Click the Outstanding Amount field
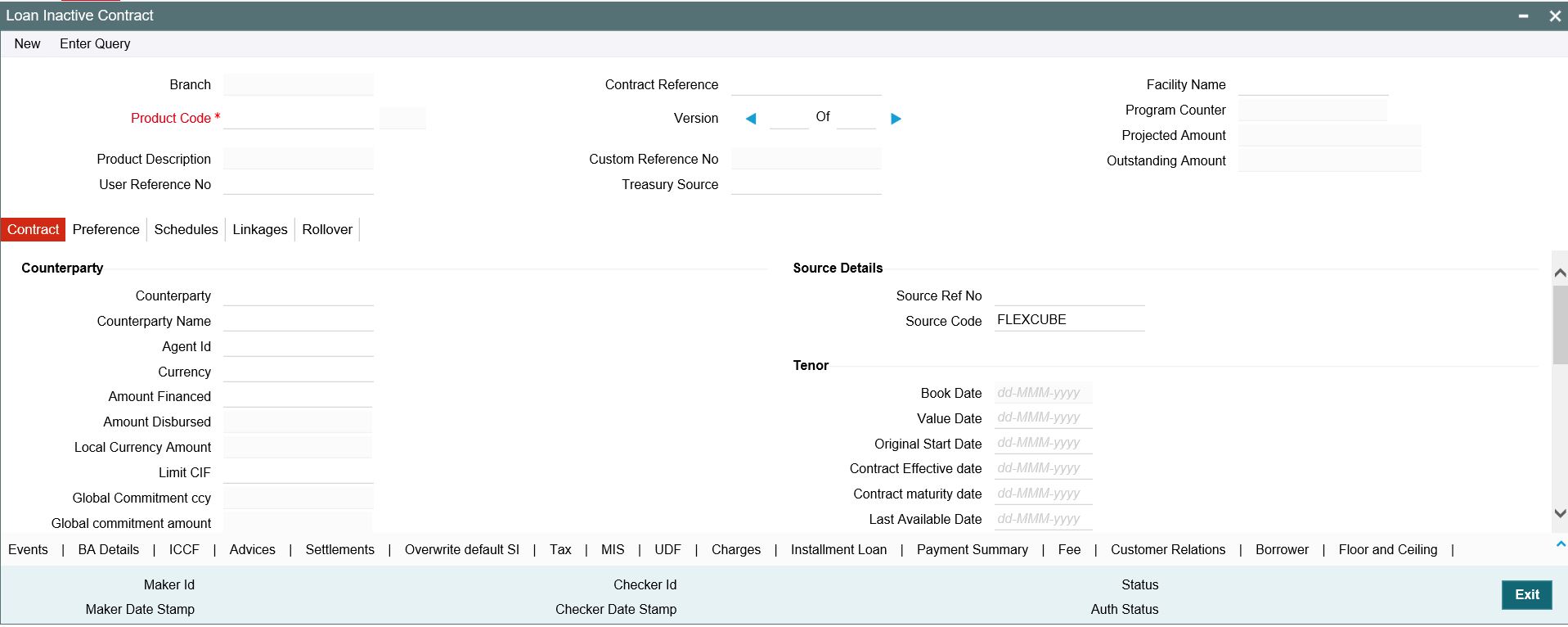The image size is (1568, 627). 1329,160
